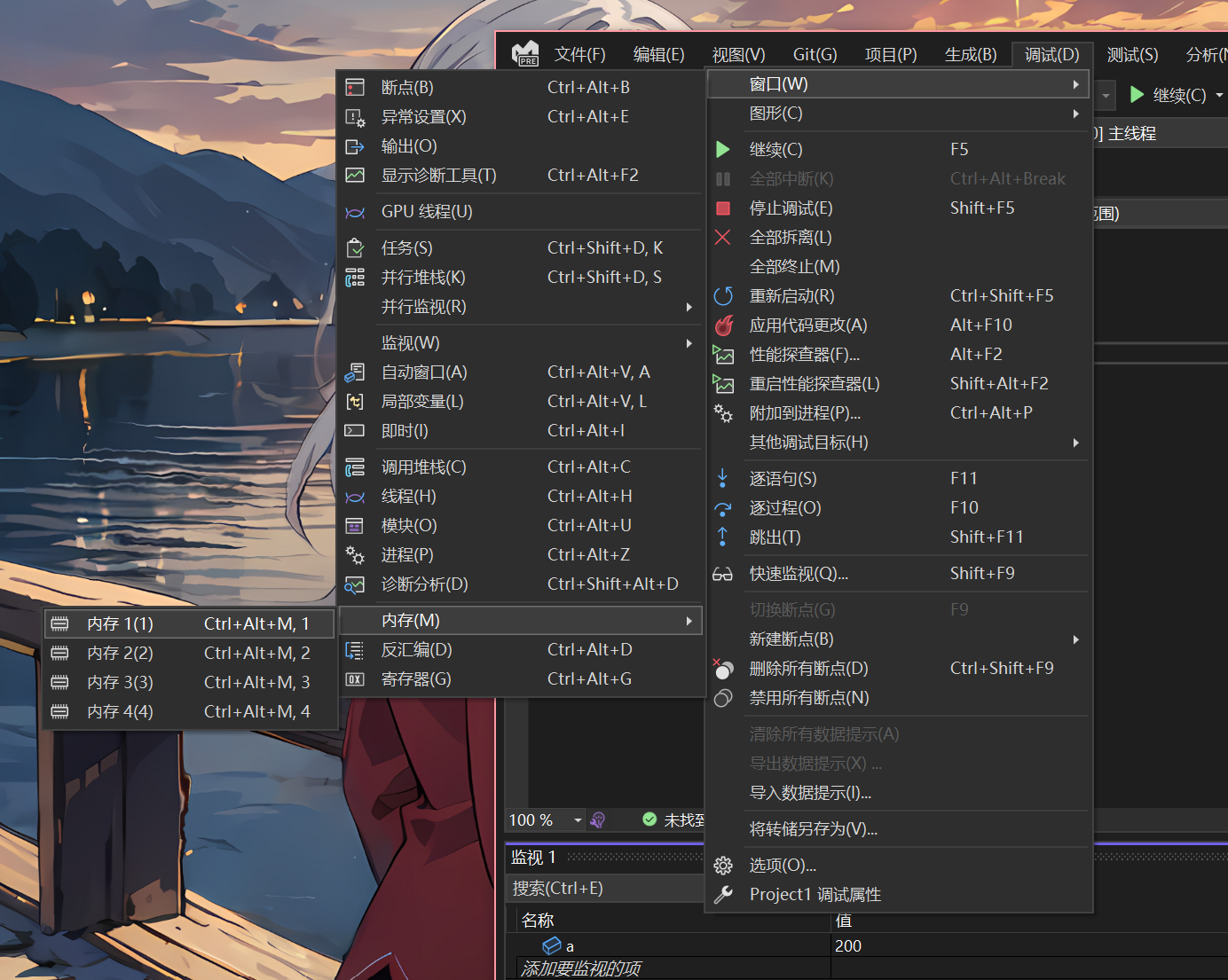Expand the New Breakpoint submenu arrow
This screenshot has width=1228, height=980.
click(1076, 639)
